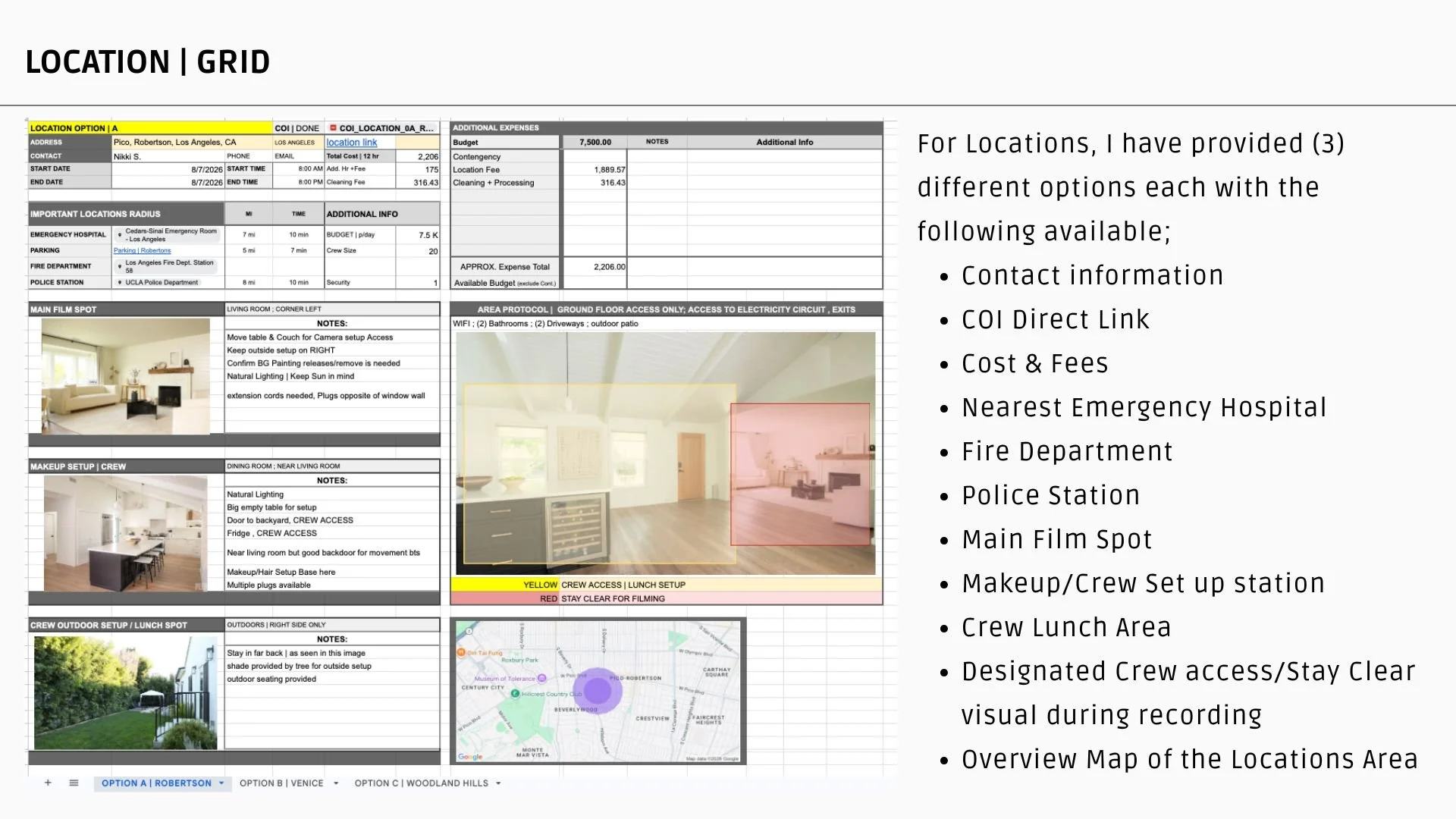This screenshot has height=819, width=1456.
Task: Select the BUDGET | p/day value 7.5 K
Action: pyautogui.click(x=418, y=235)
